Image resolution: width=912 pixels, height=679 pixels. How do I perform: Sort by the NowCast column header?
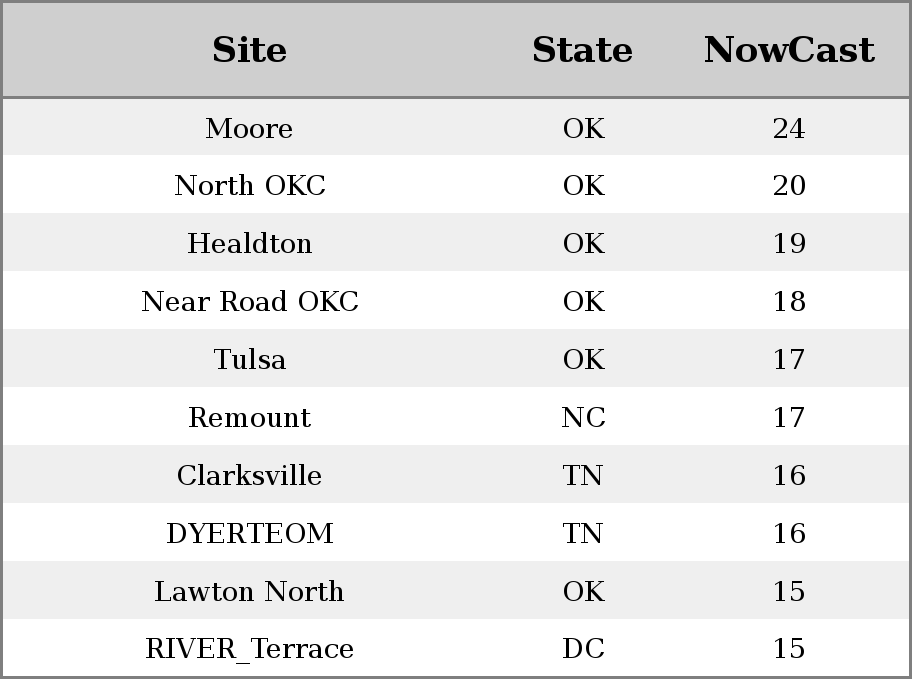(x=789, y=50)
